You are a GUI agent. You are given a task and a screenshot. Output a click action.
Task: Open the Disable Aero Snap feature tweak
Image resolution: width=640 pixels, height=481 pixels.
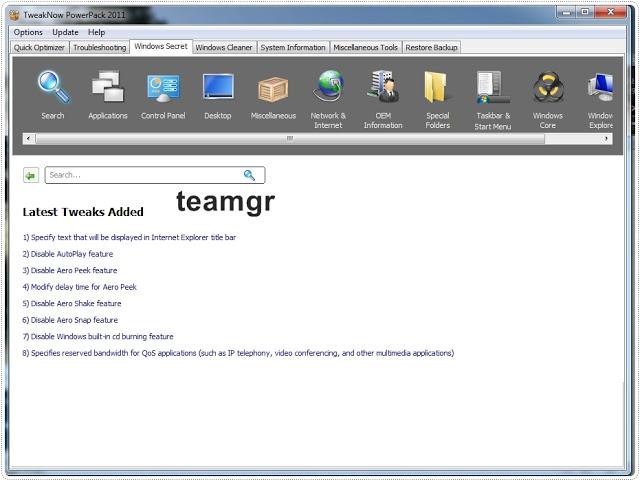point(70,320)
